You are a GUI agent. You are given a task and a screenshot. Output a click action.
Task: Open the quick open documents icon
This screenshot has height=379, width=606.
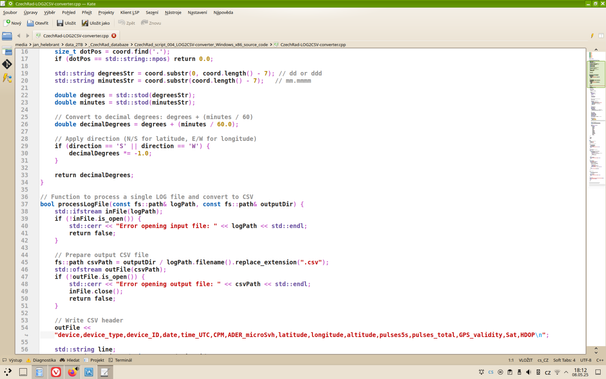pyautogui.click(x=7, y=36)
